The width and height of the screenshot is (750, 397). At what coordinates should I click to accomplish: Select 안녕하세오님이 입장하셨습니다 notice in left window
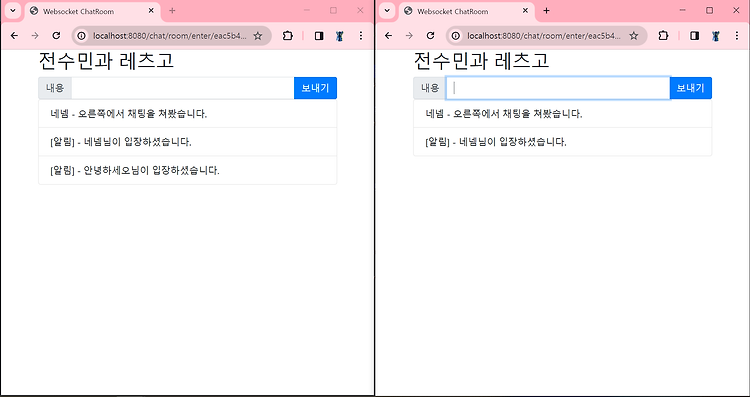point(188,170)
